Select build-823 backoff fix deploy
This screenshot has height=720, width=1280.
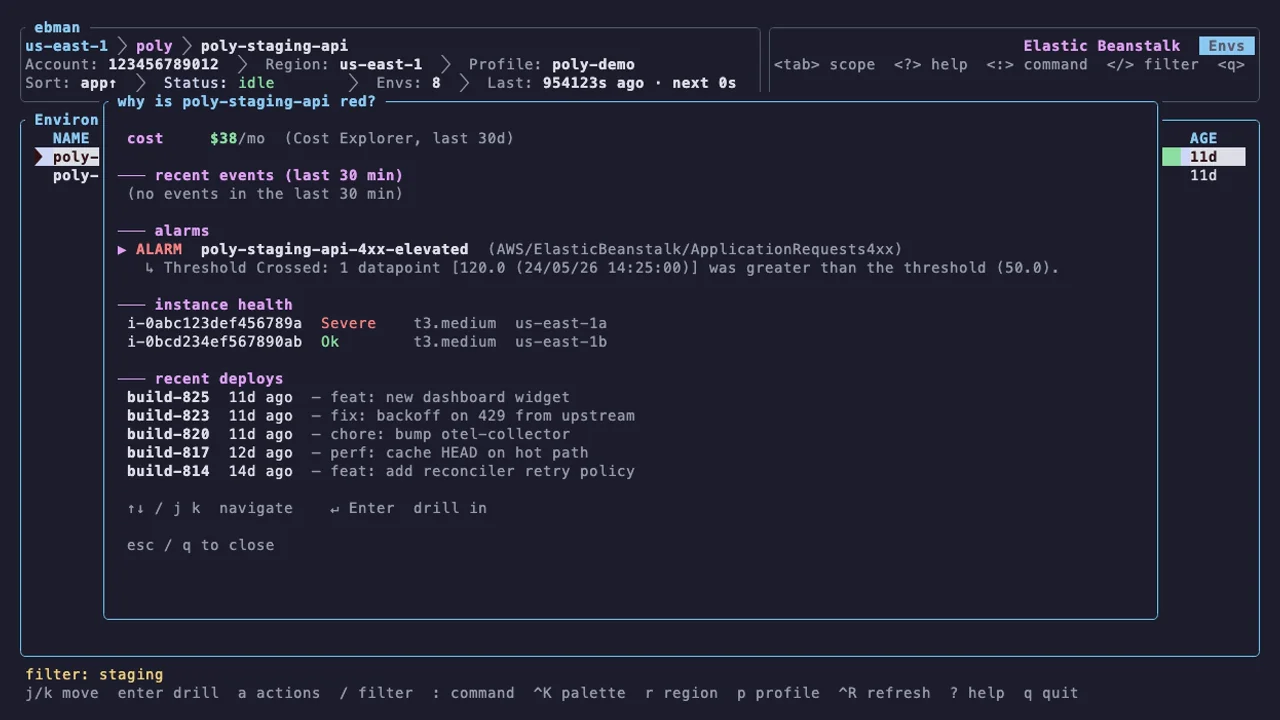[x=380, y=416]
